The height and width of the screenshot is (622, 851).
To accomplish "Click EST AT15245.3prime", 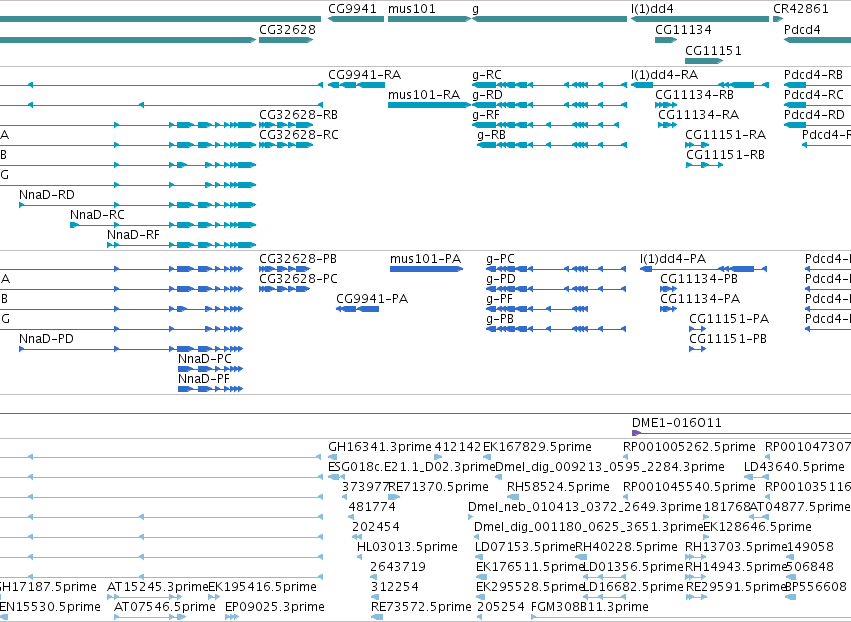I will pyautogui.click(x=157, y=587).
